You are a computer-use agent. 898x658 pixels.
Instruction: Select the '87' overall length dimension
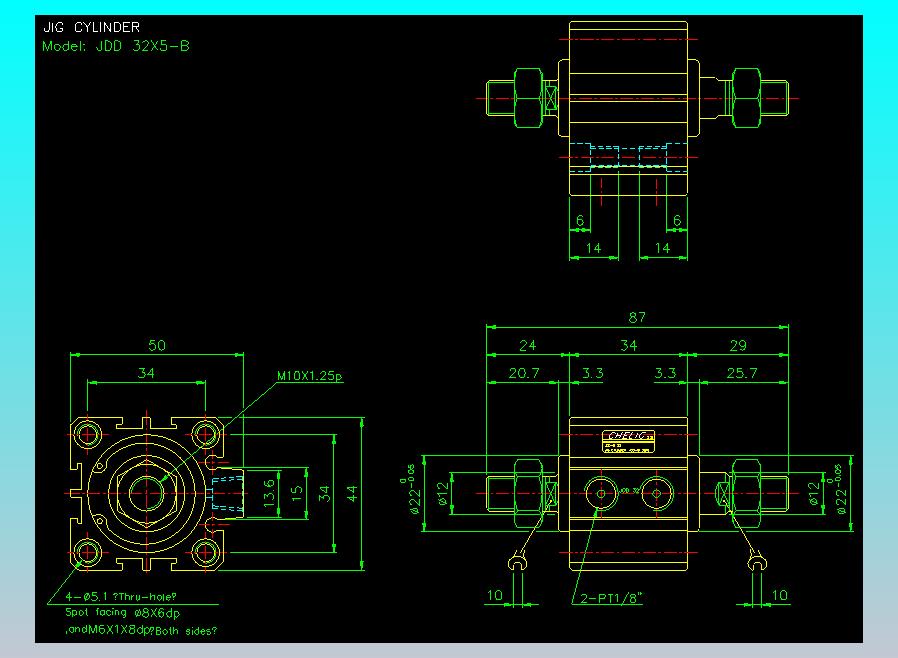click(637, 317)
